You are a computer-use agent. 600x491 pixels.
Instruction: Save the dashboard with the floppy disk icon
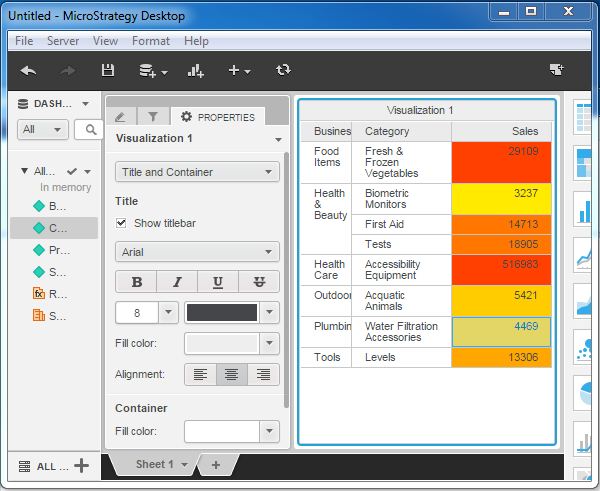point(108,70)
